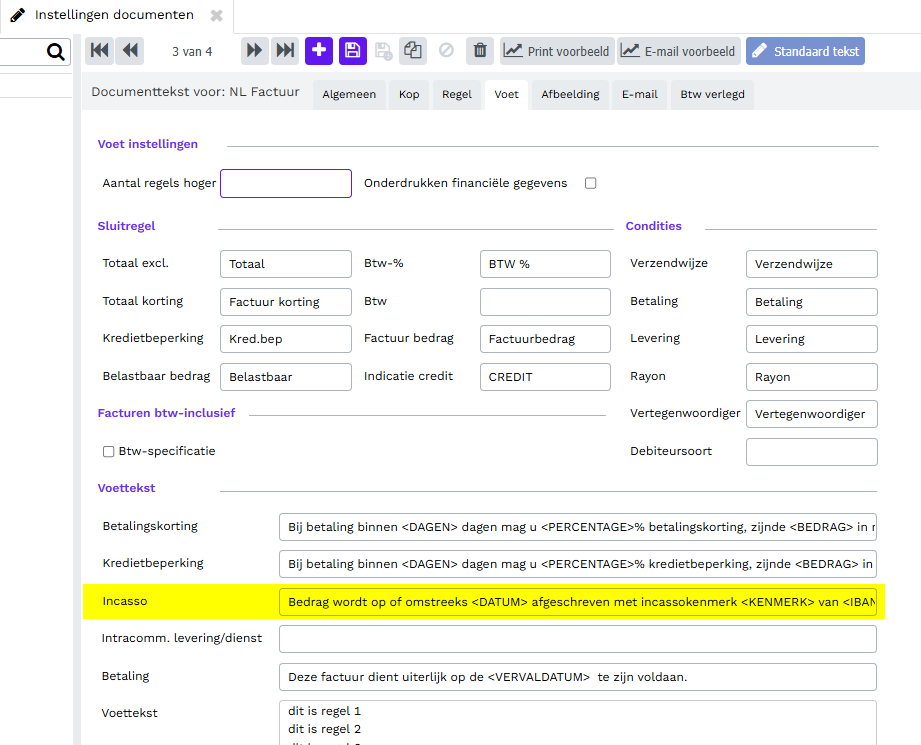Add a new record with plus icon
Image resolution: width=921 pixels, height=745 pixels.
click(x=319, y=51)
